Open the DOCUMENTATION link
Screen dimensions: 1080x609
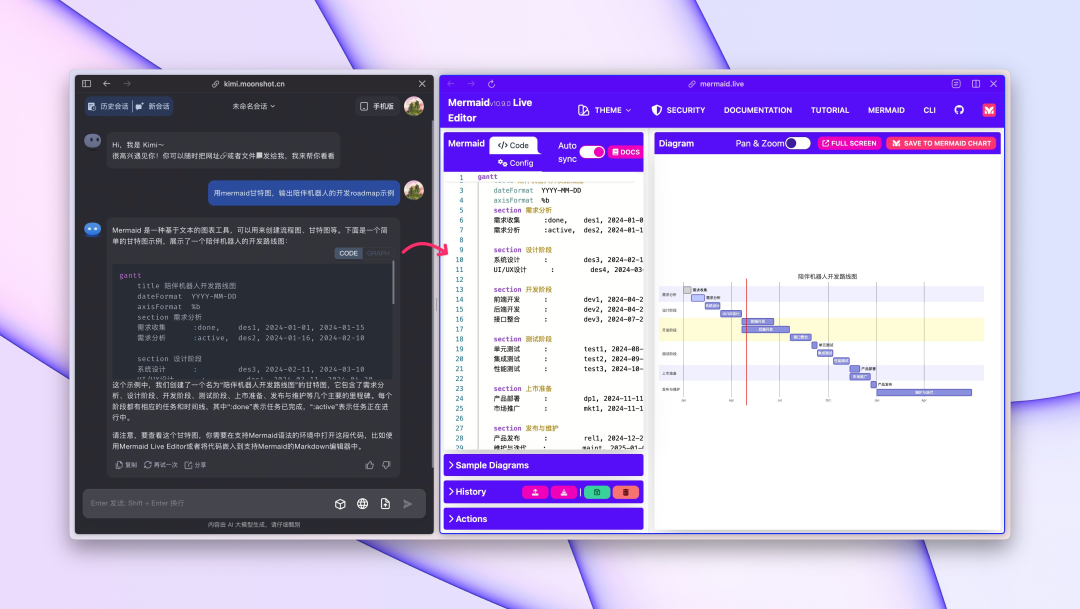(758, 110)
